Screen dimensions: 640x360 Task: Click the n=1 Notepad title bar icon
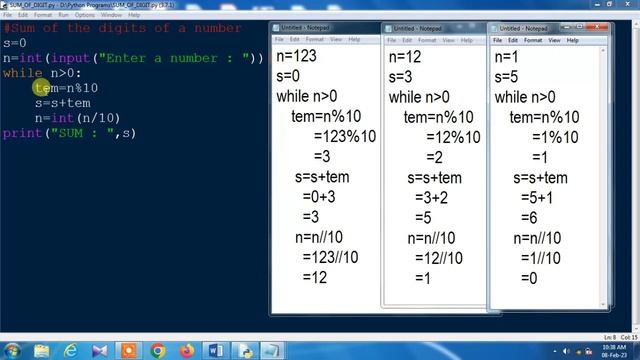click(494, 29)
